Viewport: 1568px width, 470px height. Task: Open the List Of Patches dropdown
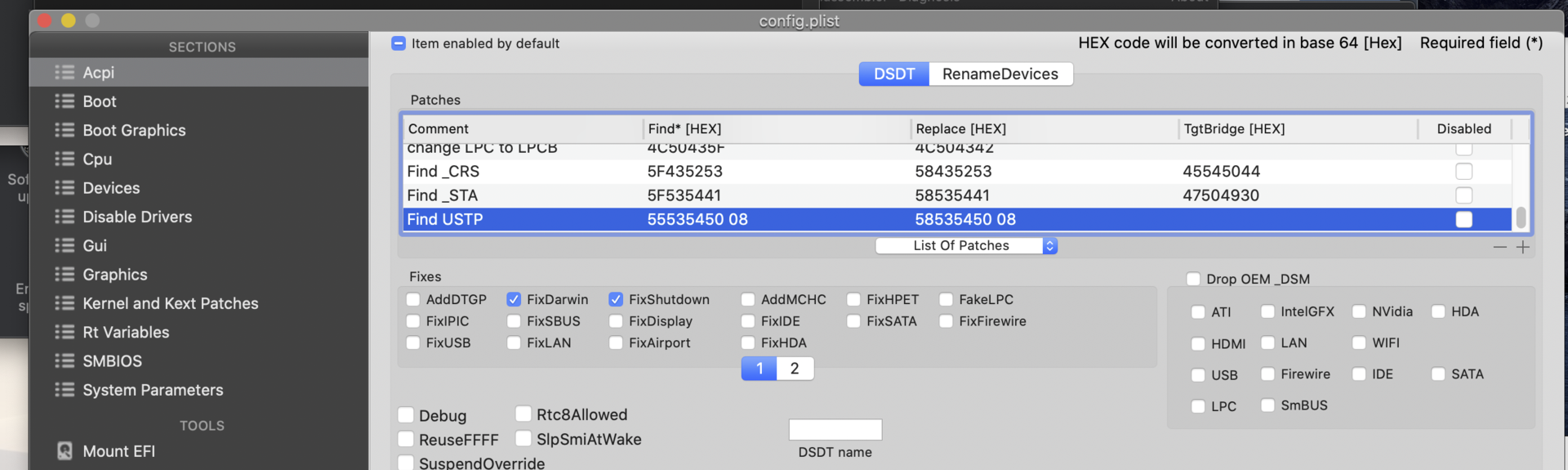[966, 246]
